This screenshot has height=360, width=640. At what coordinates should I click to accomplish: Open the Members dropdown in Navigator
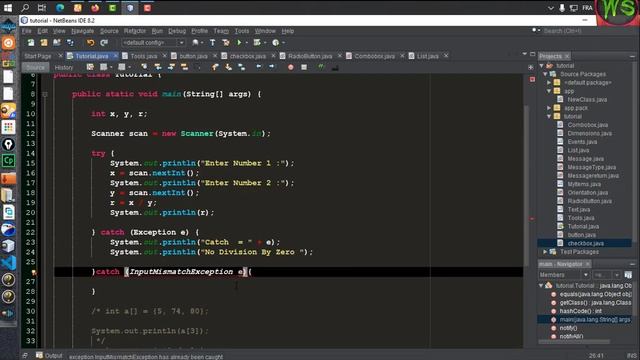(x=564, y=275)
